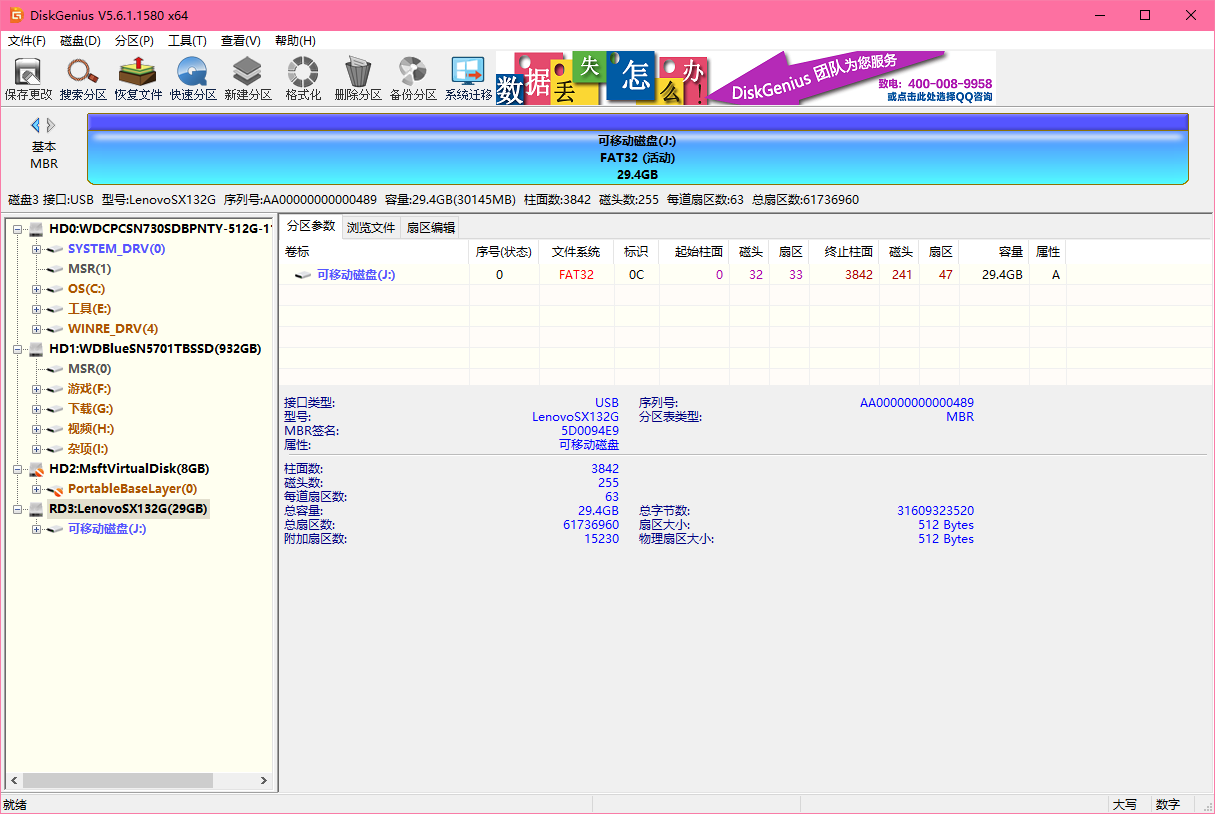Viewport: 1215px width, 814px height.
Task: Expand the OS(C:) tree node
Action: point(37,289)
